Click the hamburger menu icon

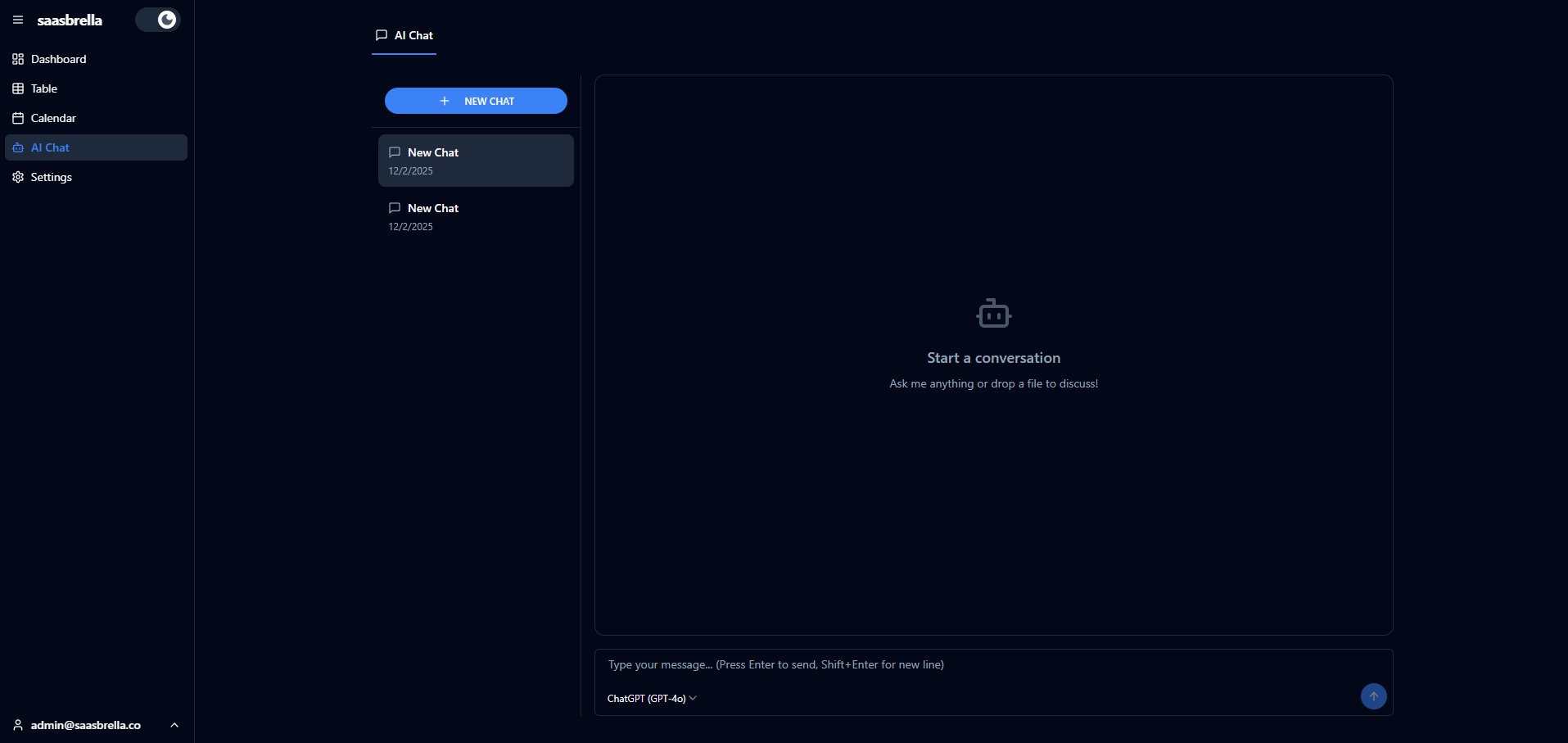(x=18, y=20)
